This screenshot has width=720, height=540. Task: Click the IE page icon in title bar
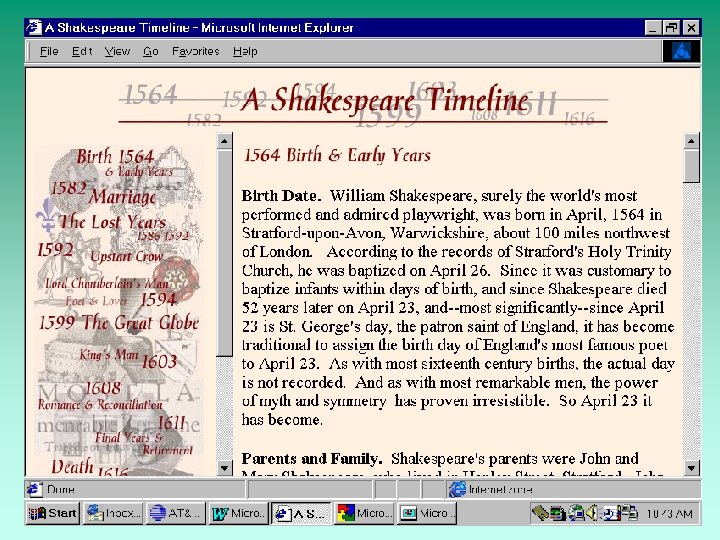click(x=34, y=28)
